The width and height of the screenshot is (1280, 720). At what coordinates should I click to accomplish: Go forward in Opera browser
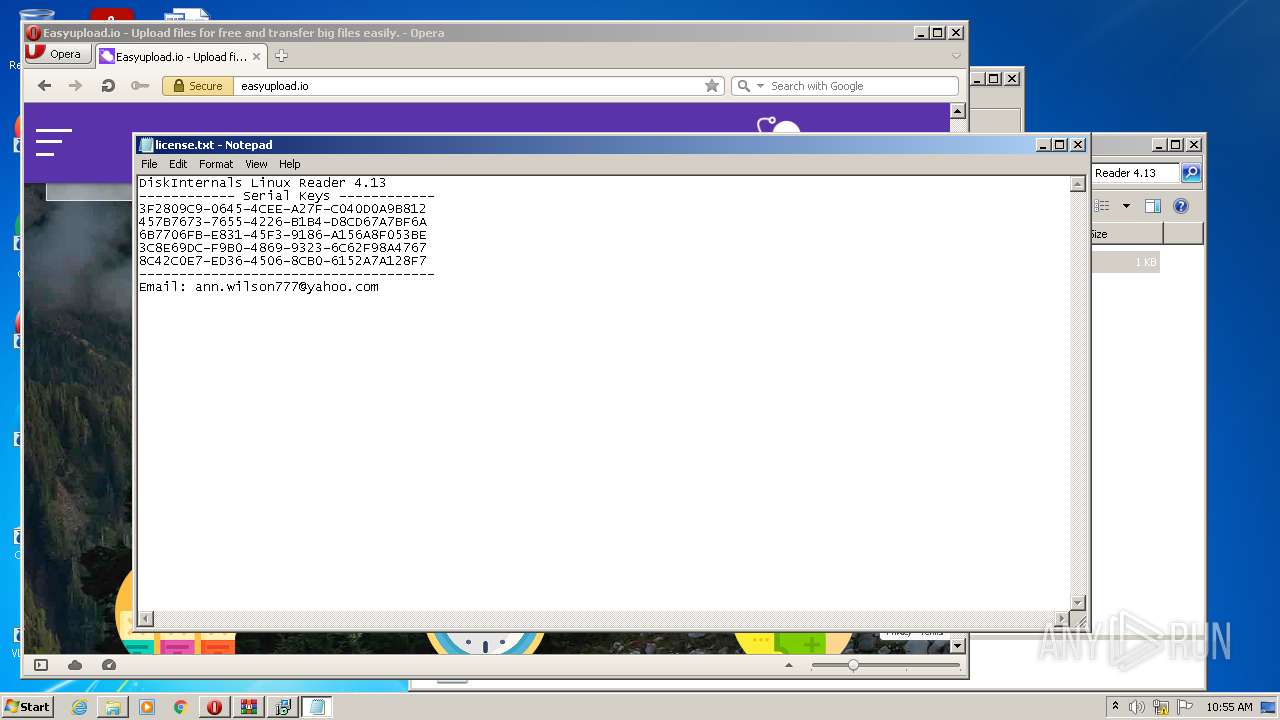(75, 86)
